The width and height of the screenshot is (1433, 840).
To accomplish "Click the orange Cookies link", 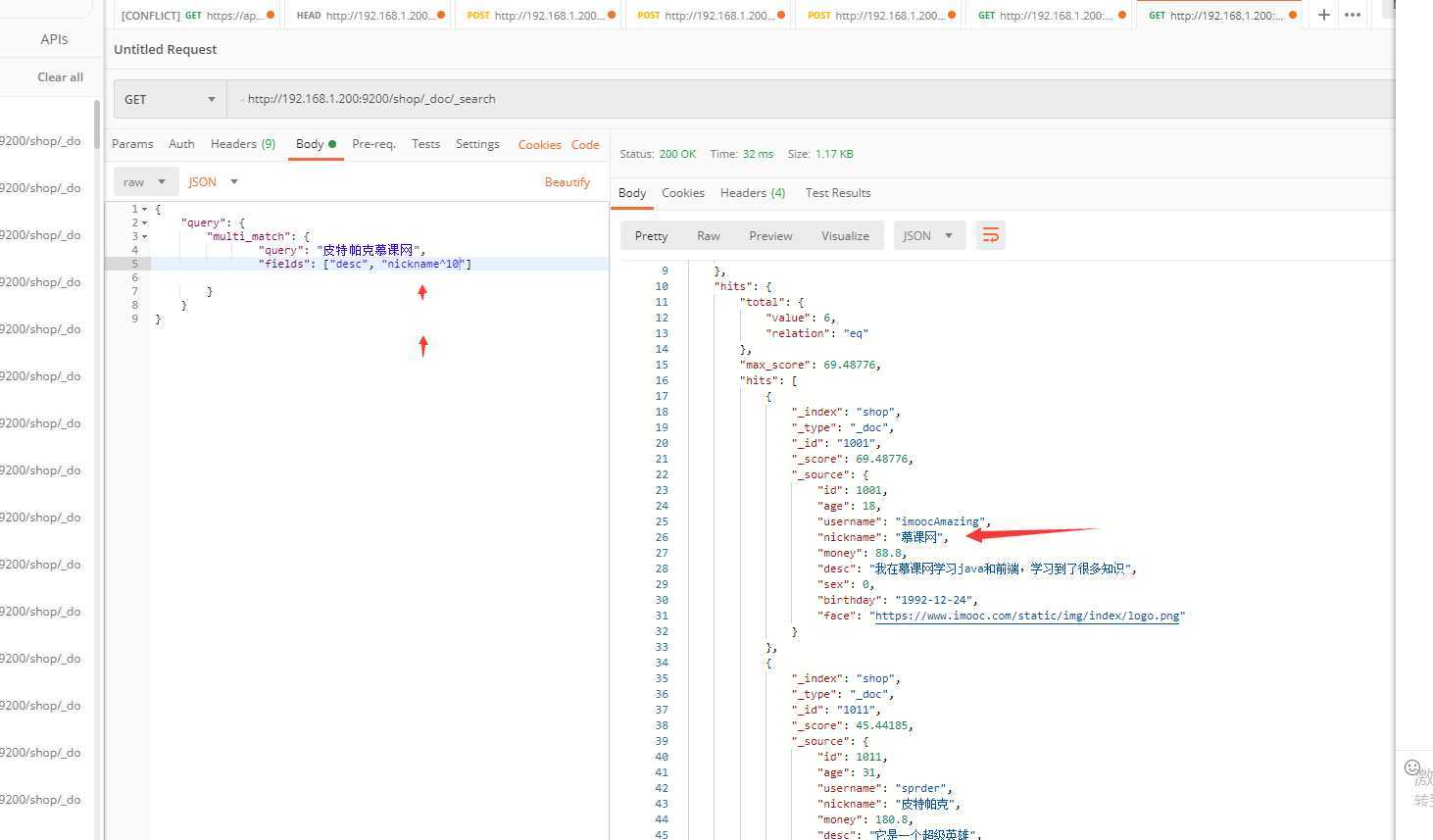I will pyautogui.click(x=539, y=144).
